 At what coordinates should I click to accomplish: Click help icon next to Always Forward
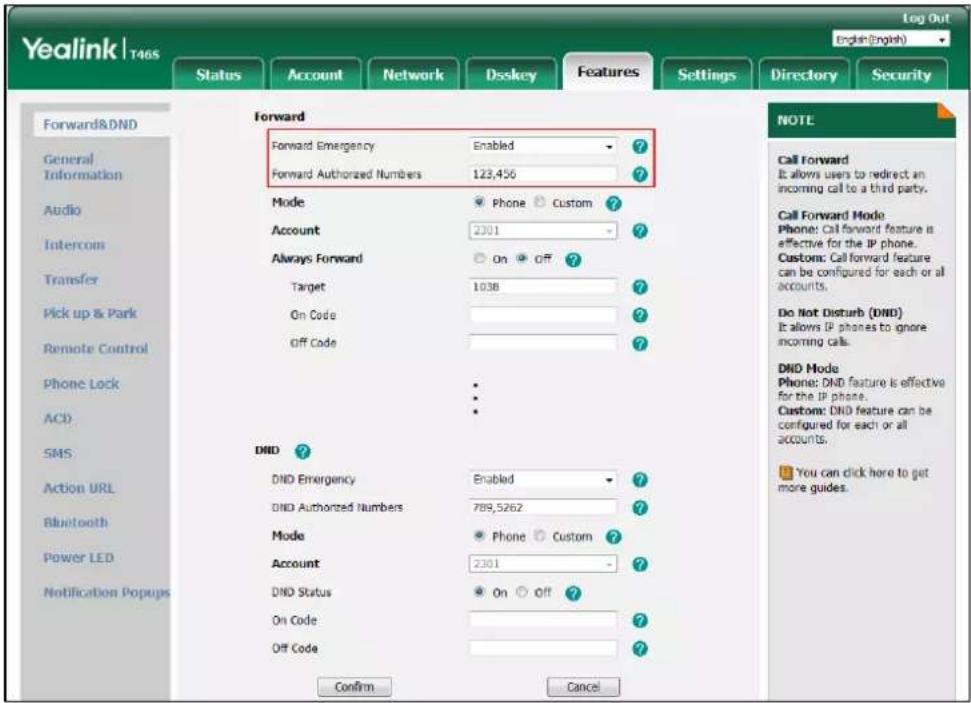click(x=573, y=260)
